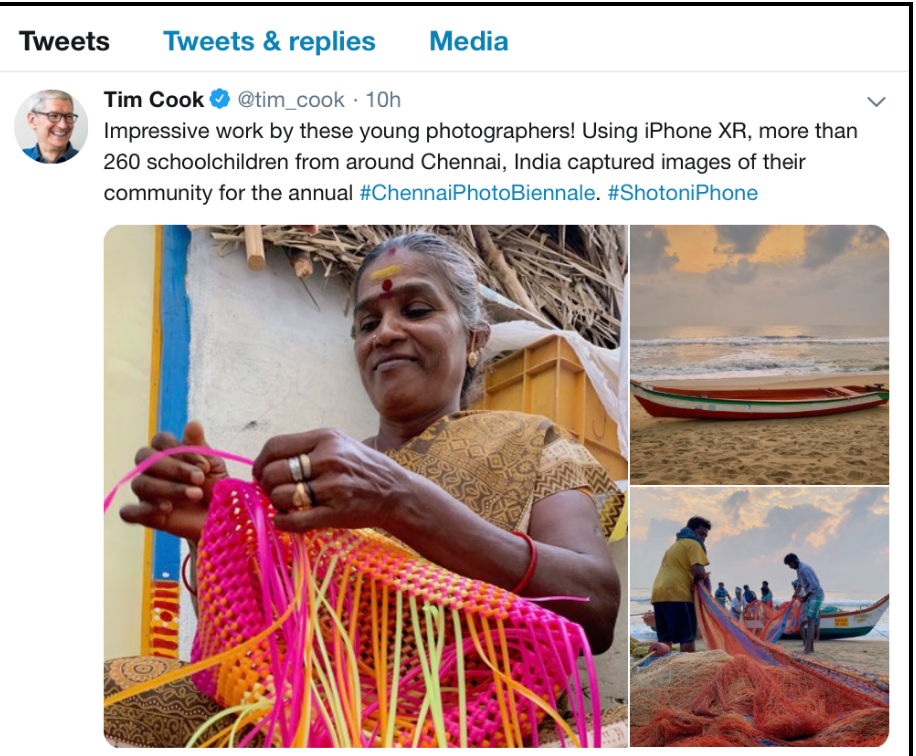This screenshot has width=916, height=756.
Task: Open the Media tab
Action: [469, 41]
